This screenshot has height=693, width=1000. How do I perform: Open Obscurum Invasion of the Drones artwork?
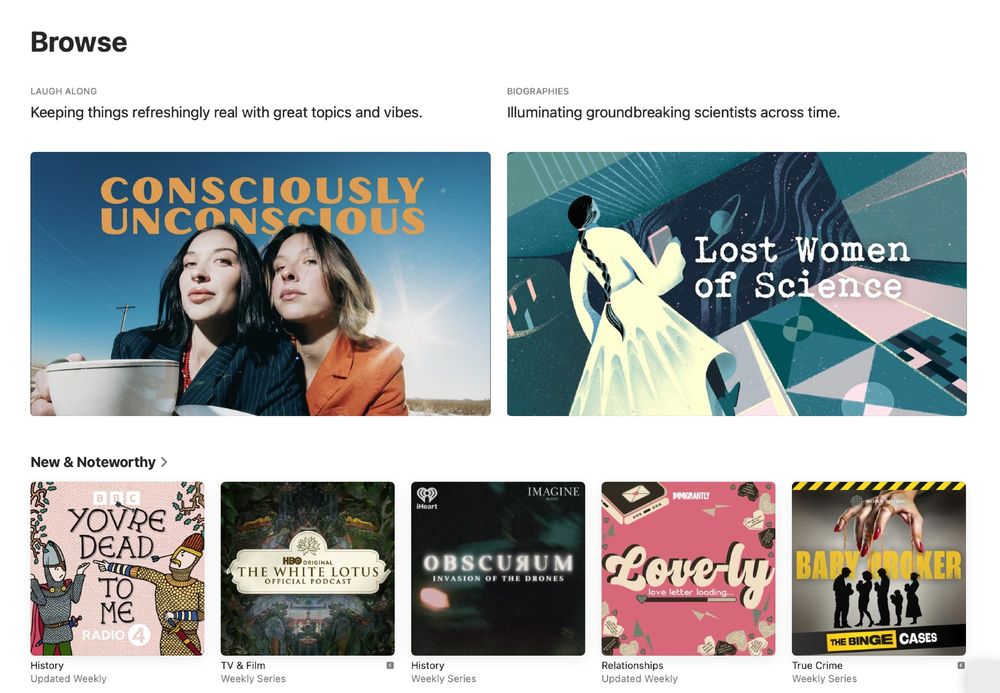pyautogui.click(x=498, y=568)
